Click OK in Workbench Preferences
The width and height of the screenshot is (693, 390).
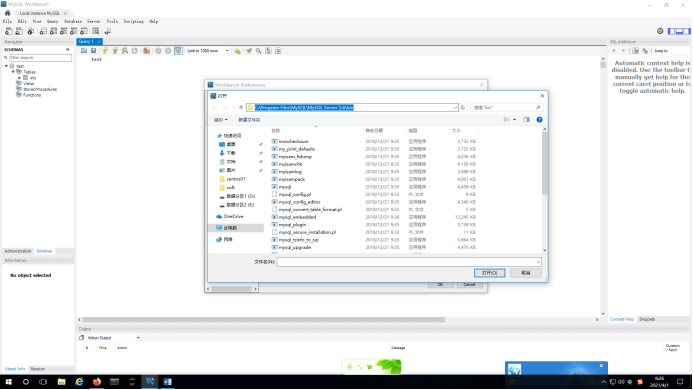coord(440,285)
